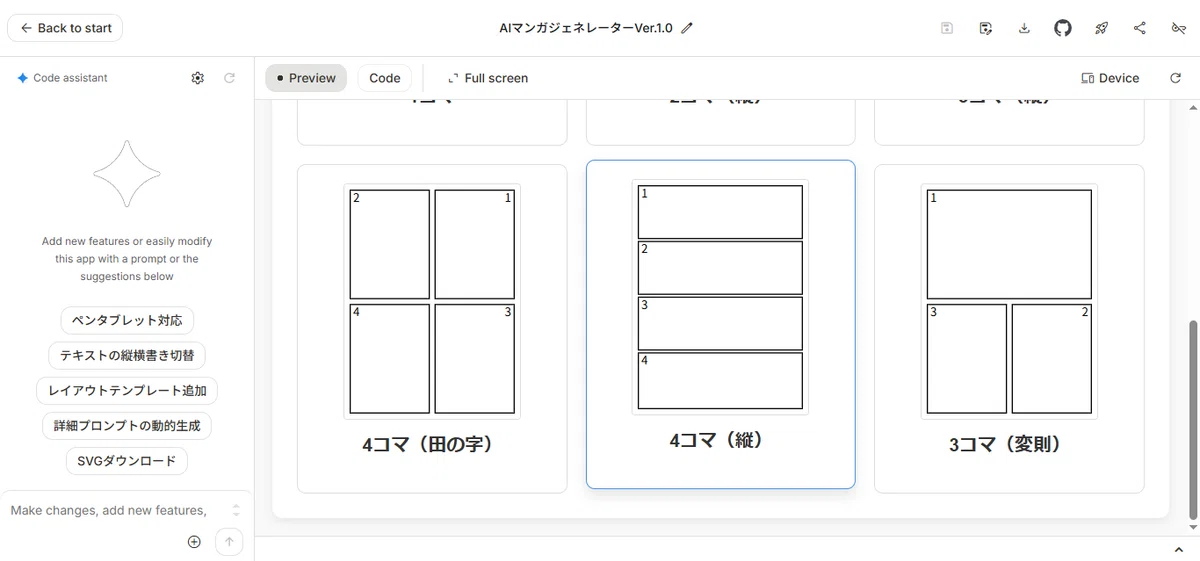Open Code assistant settings gear

(198, 78)
